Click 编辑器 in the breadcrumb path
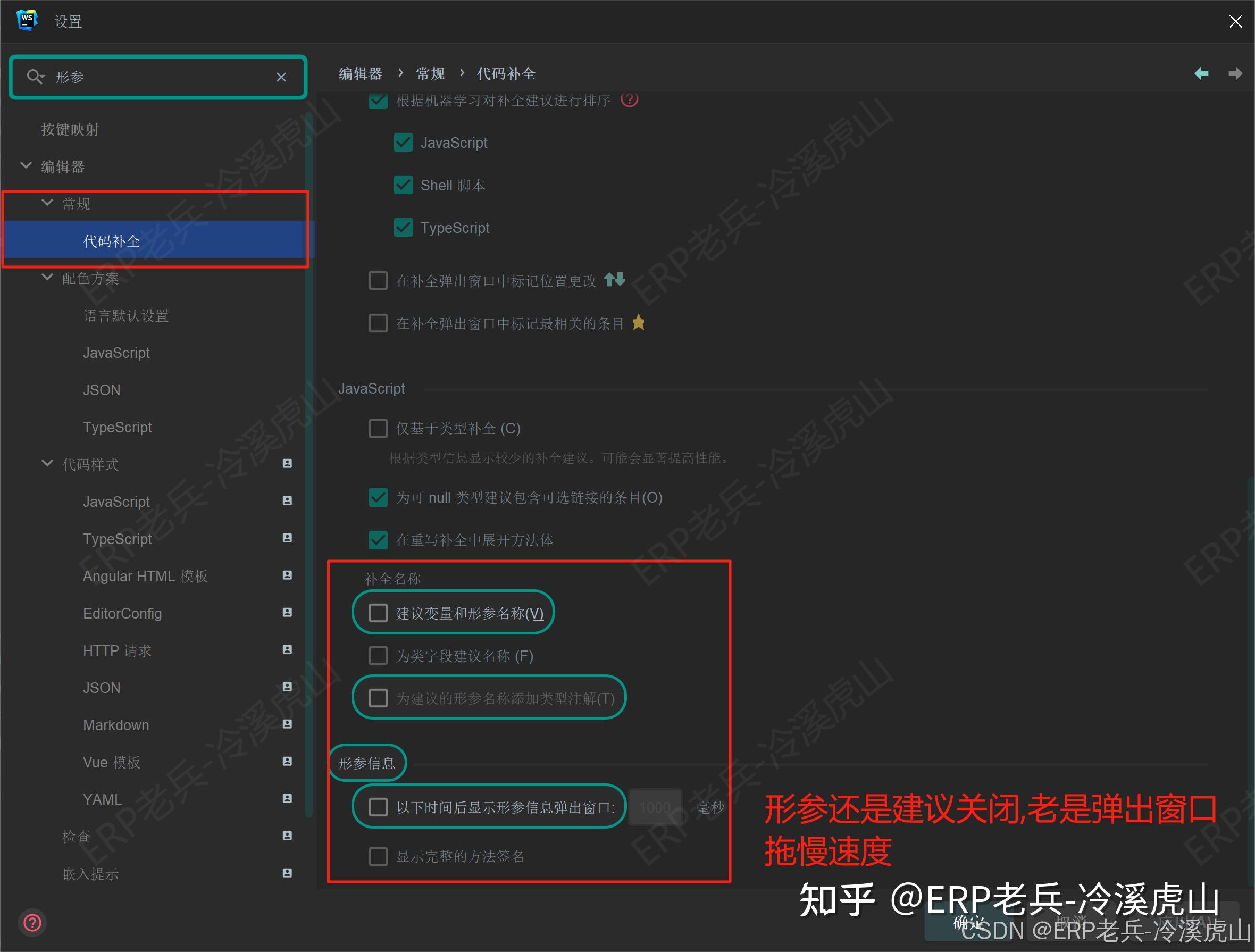This screenshot has height=952, width=1255. [x=360, y=74]
